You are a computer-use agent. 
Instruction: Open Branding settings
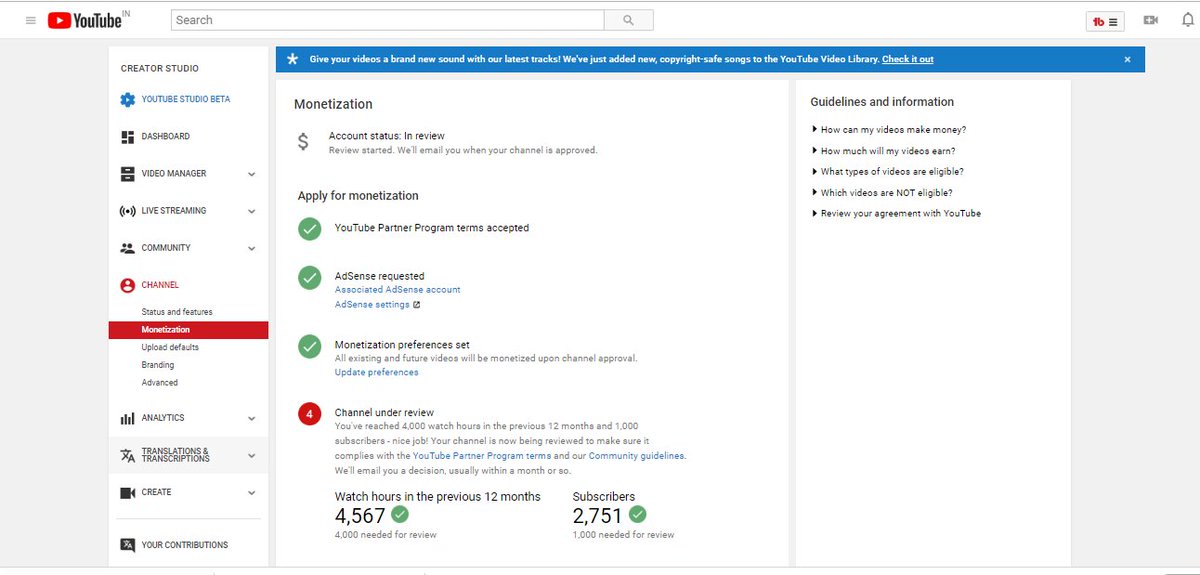click(158, 365)
